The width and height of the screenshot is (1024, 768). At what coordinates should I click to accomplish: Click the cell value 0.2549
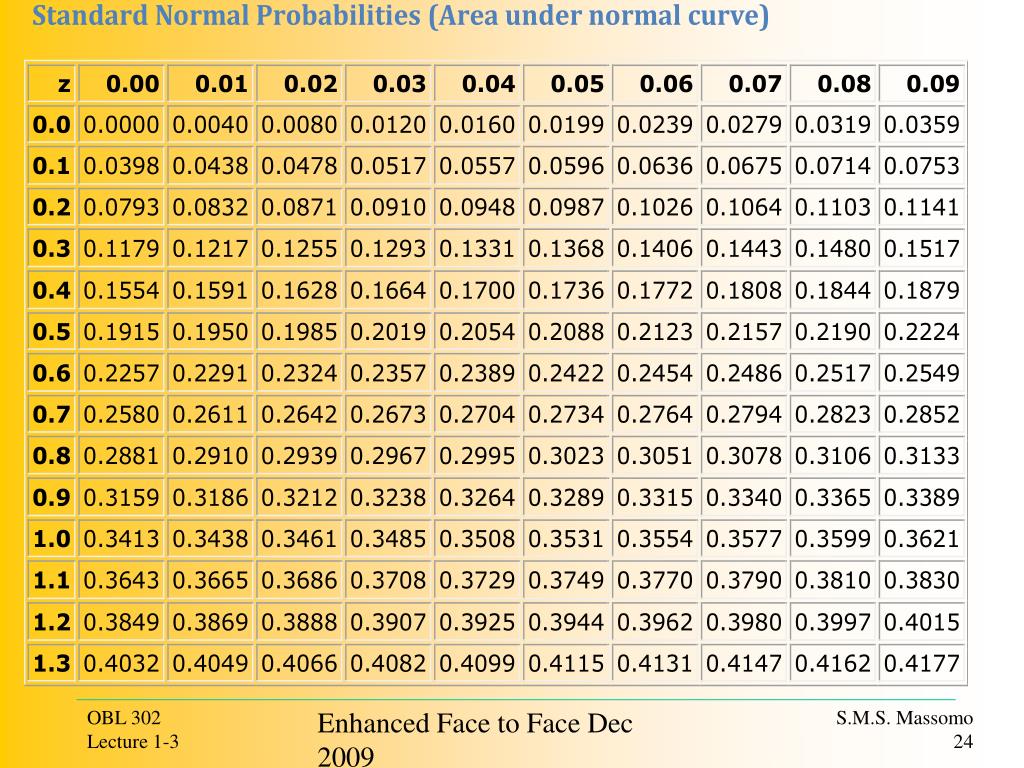(x=921, y=374)
